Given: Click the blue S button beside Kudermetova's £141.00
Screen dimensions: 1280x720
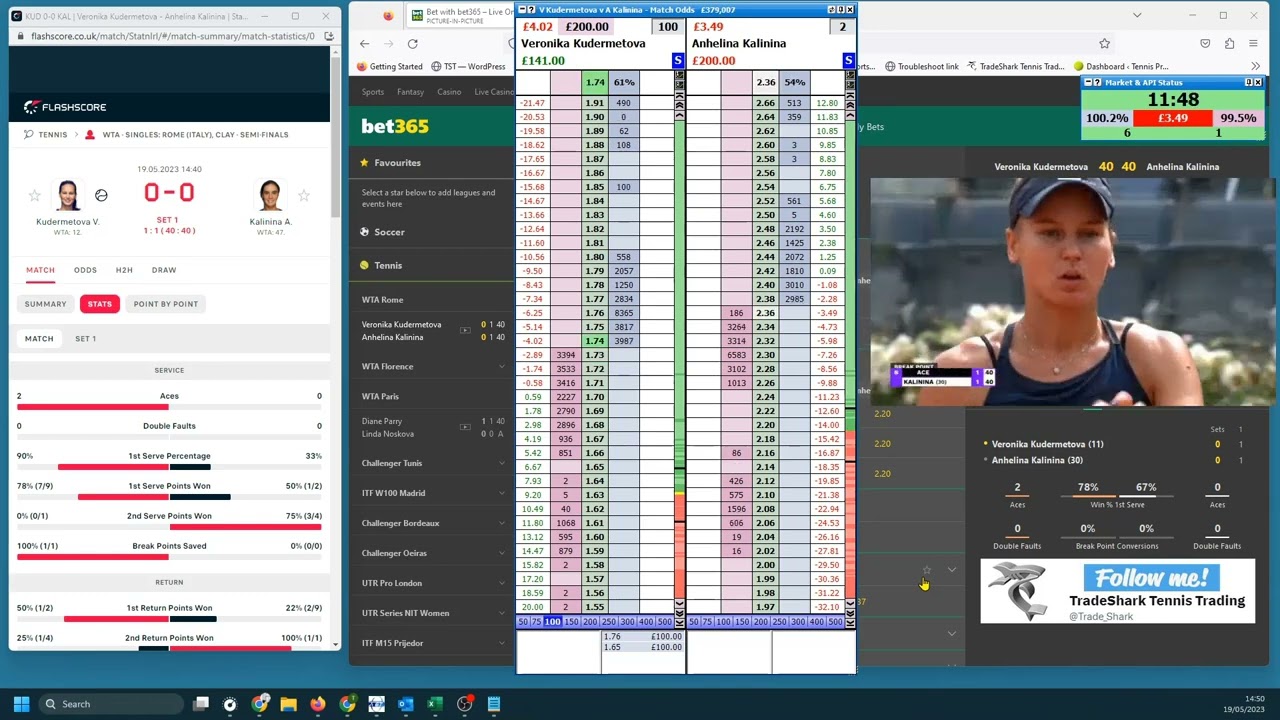Looking at the screenshot, I should (x=677, y=61).
